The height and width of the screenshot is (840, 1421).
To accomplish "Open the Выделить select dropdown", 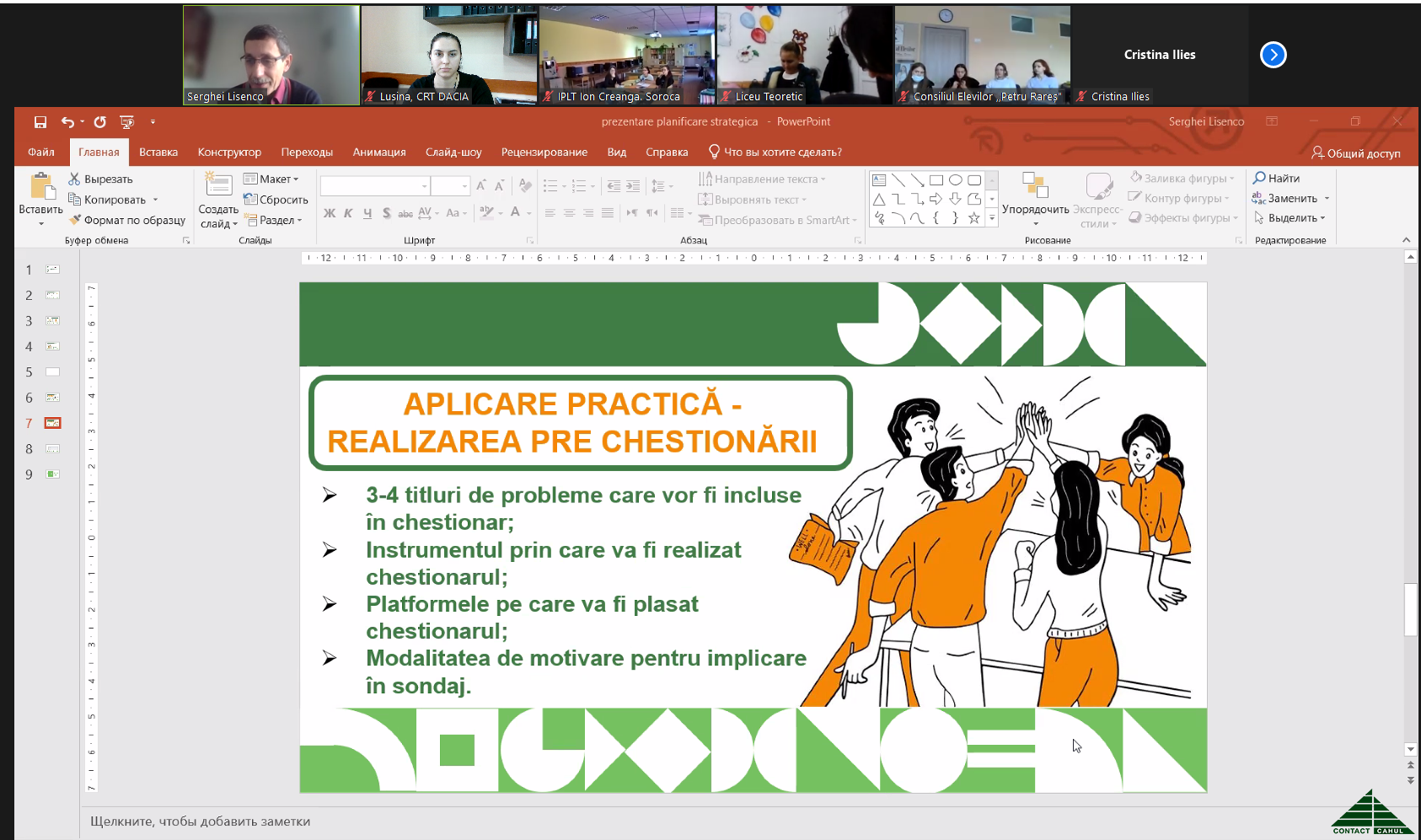I will click(x=1290, y=218).
